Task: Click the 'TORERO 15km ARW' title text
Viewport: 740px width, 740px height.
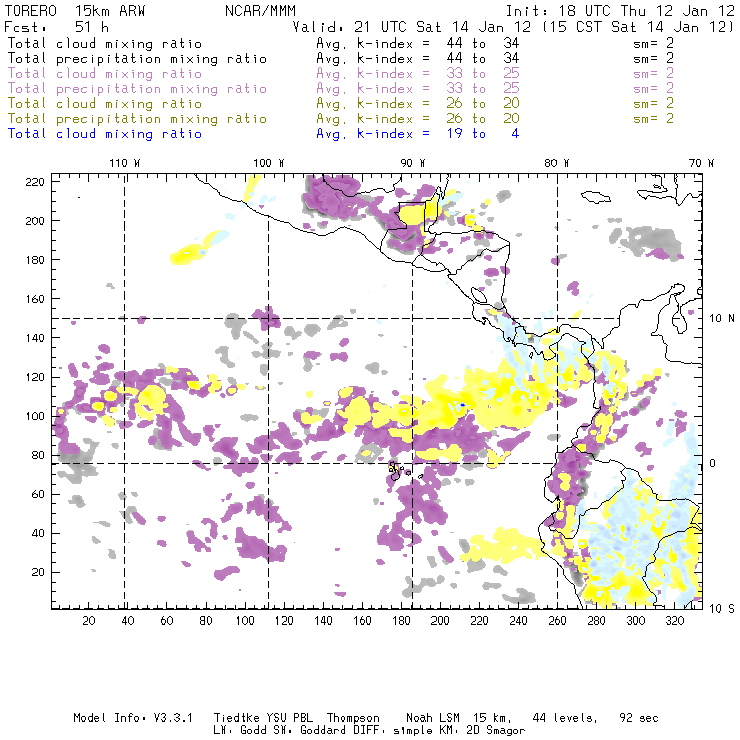Action: point(75,11)
